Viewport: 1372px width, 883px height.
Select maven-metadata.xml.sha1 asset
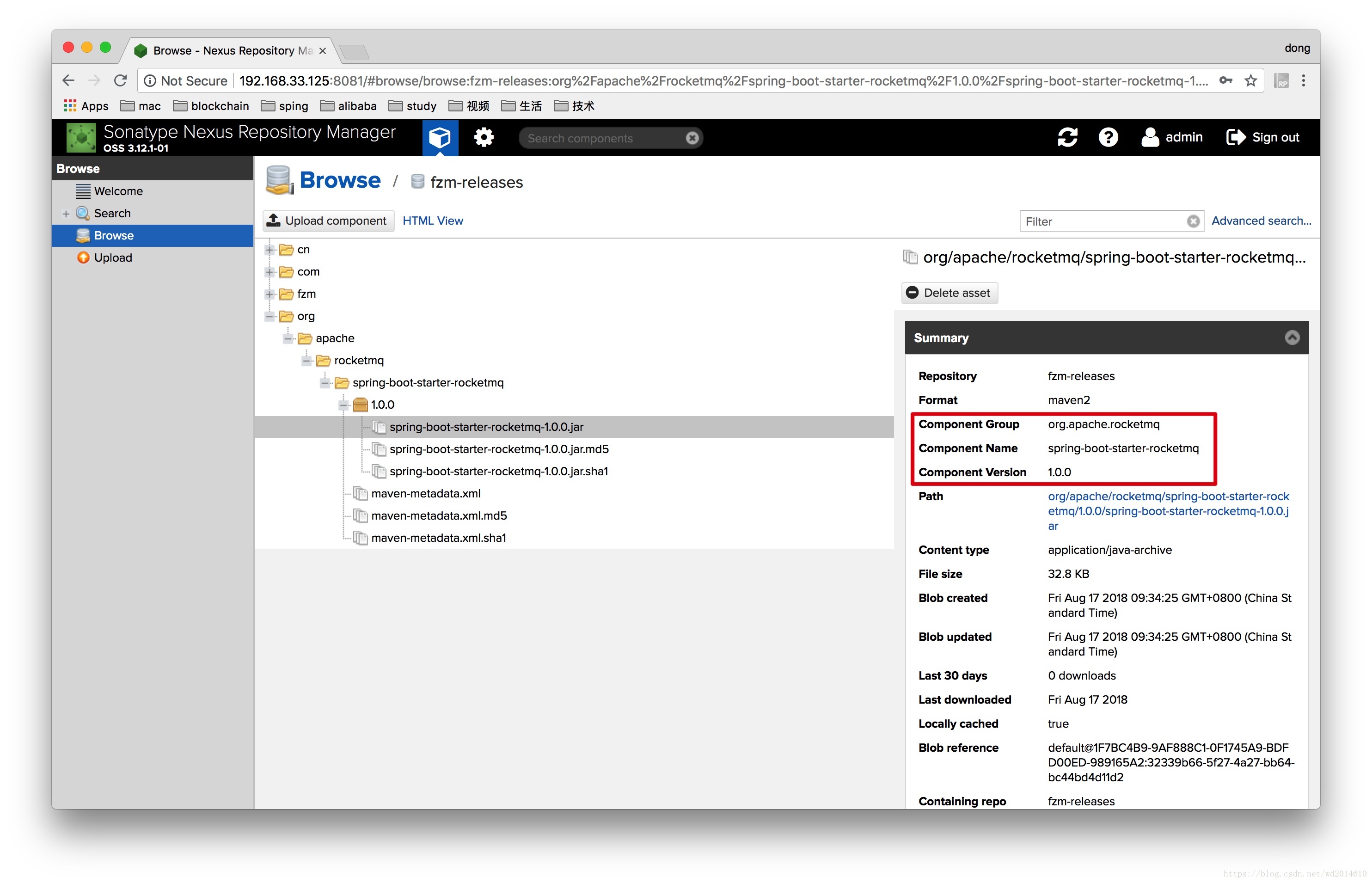(438, 539)
